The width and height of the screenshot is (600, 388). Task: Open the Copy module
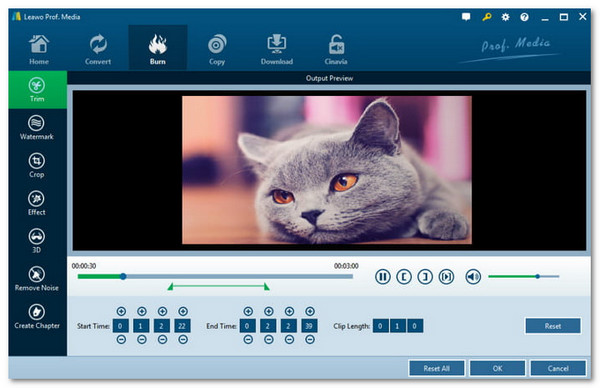tap(217, 49)
